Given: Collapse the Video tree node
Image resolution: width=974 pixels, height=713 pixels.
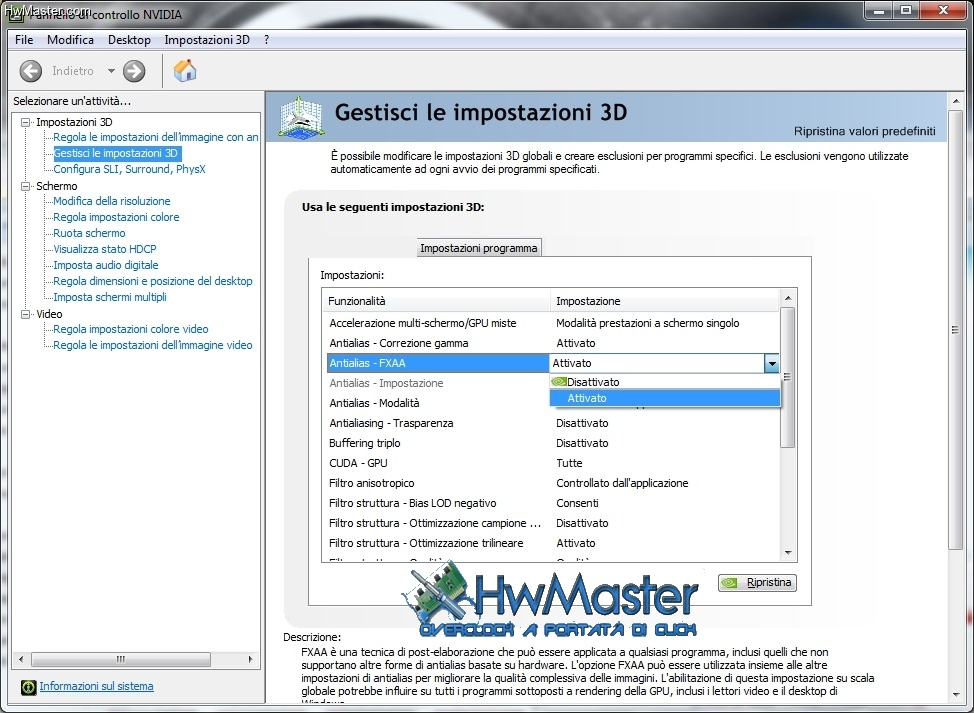Looking at the screenshot, I should coord(25,314).
